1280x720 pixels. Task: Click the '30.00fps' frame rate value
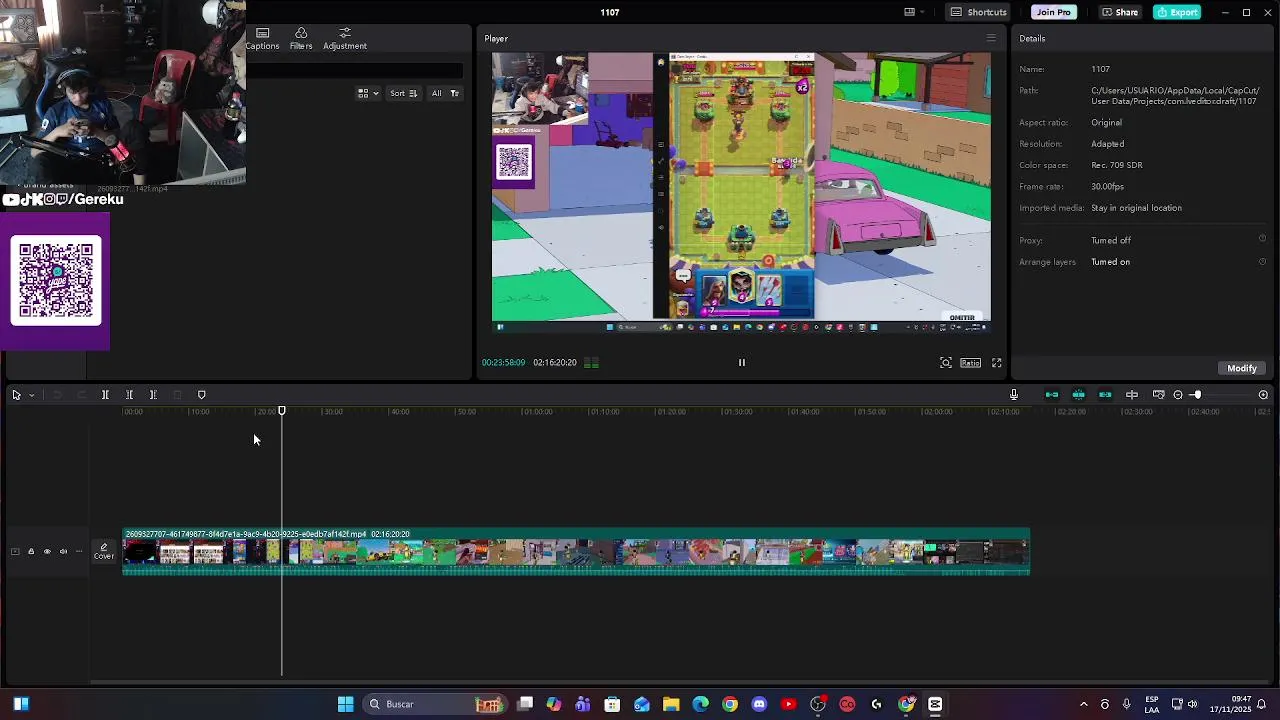click(1107, 186)
